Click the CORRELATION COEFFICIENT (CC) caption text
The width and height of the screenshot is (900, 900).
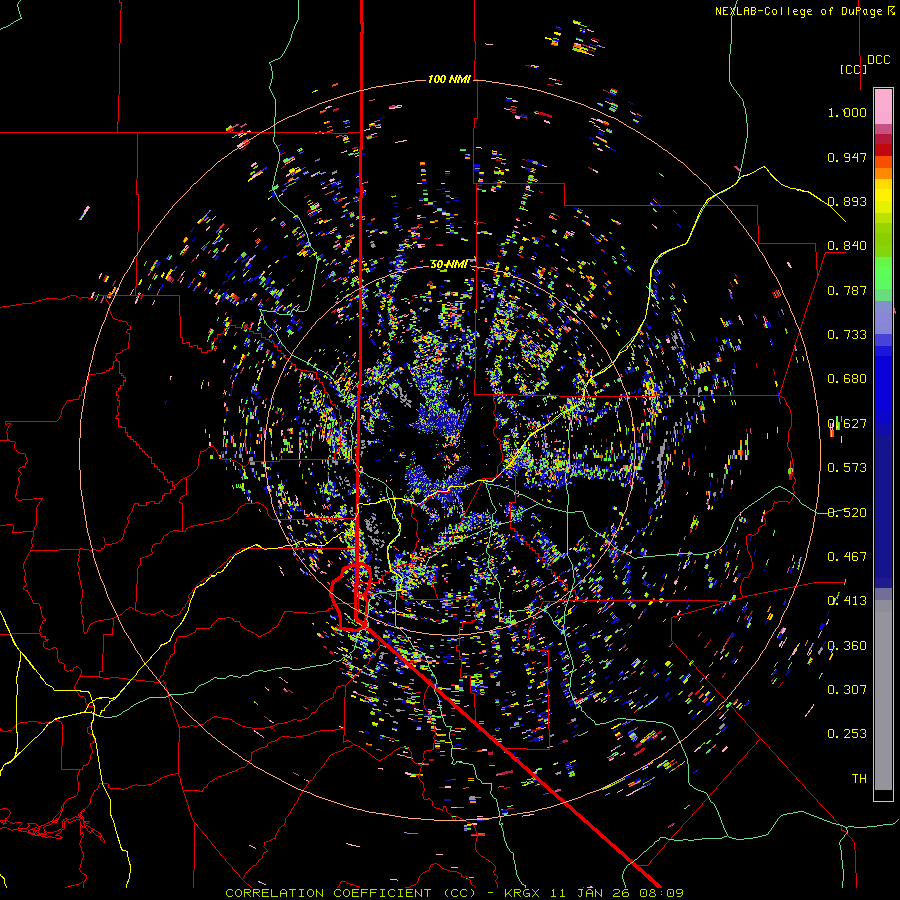coord(350,893)
